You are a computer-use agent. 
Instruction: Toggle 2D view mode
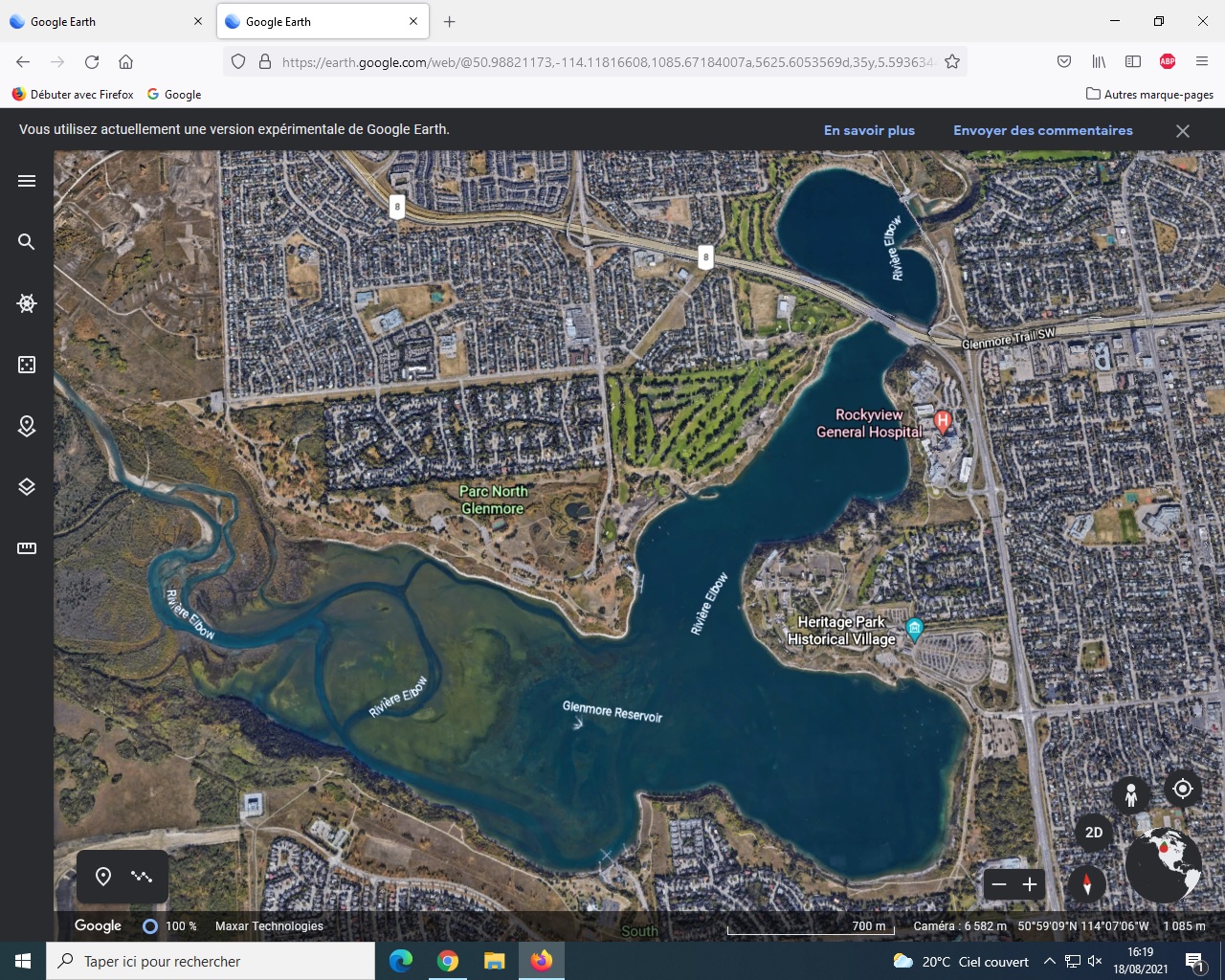[x=1094, y=833]
